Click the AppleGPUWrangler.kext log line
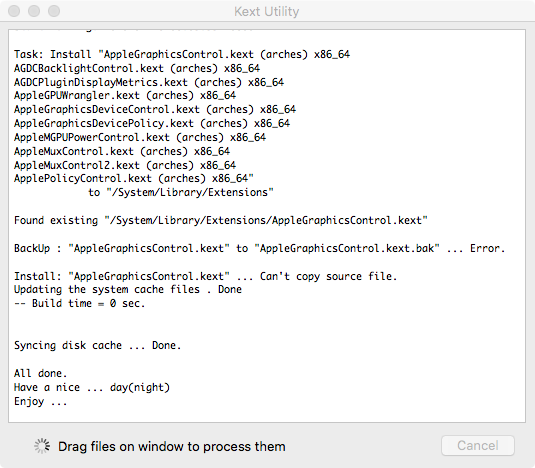The height and width of the screenshot is (468, 535). point(125,95)
